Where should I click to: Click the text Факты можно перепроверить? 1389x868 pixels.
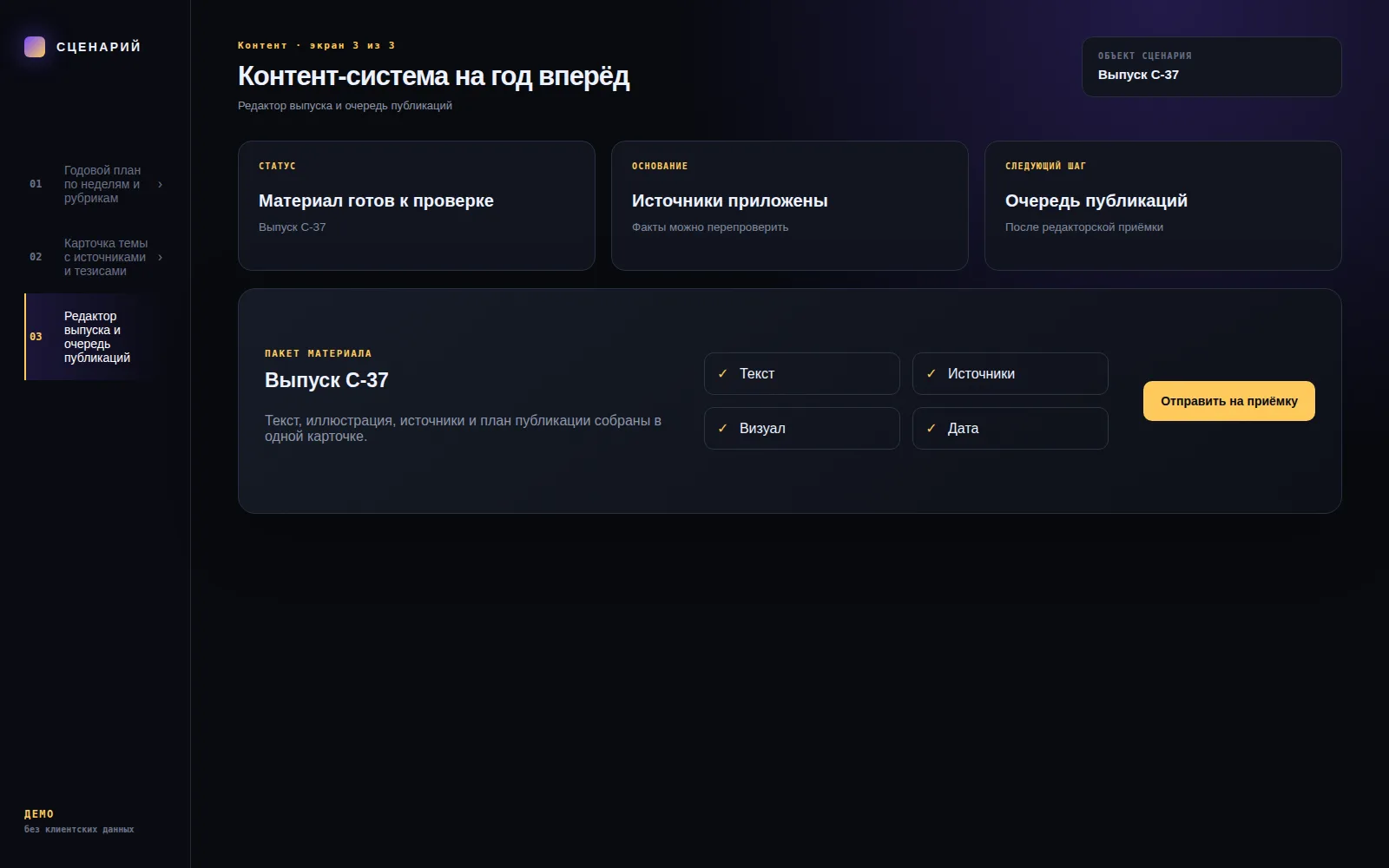pos(710,227)
